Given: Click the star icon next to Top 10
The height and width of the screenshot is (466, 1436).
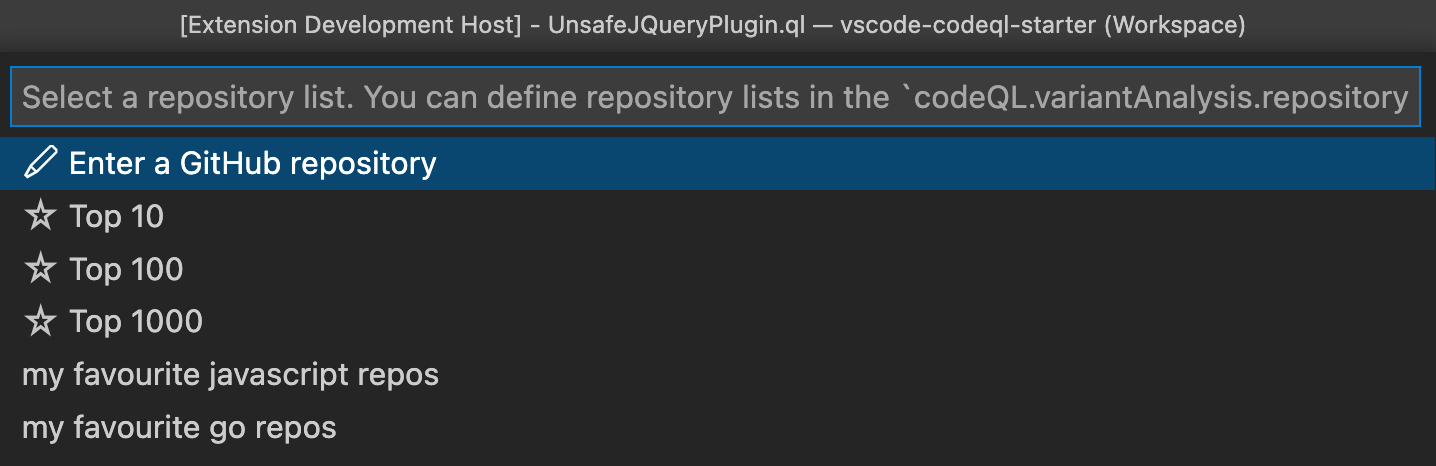Looking at the screenshot, I should 39,216.
